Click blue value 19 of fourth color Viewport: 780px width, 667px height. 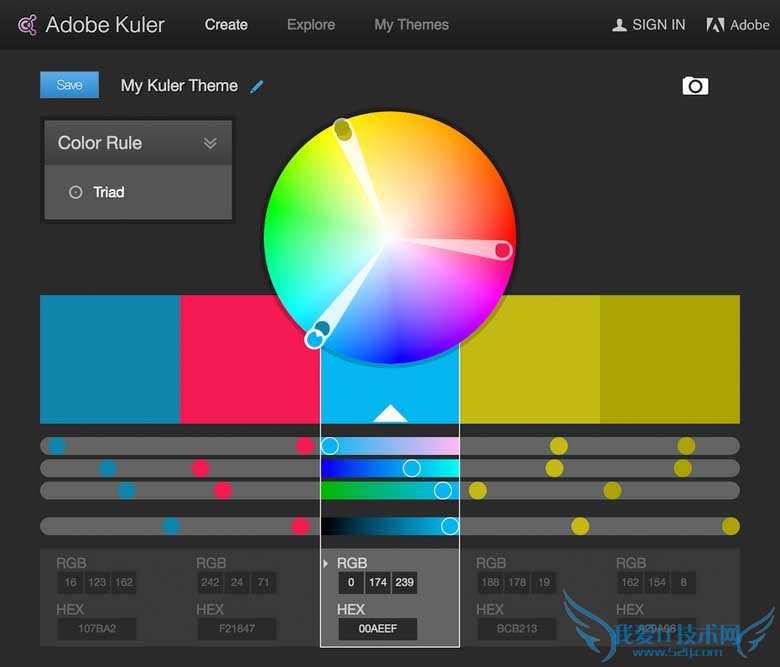click(x=544, y=582)
